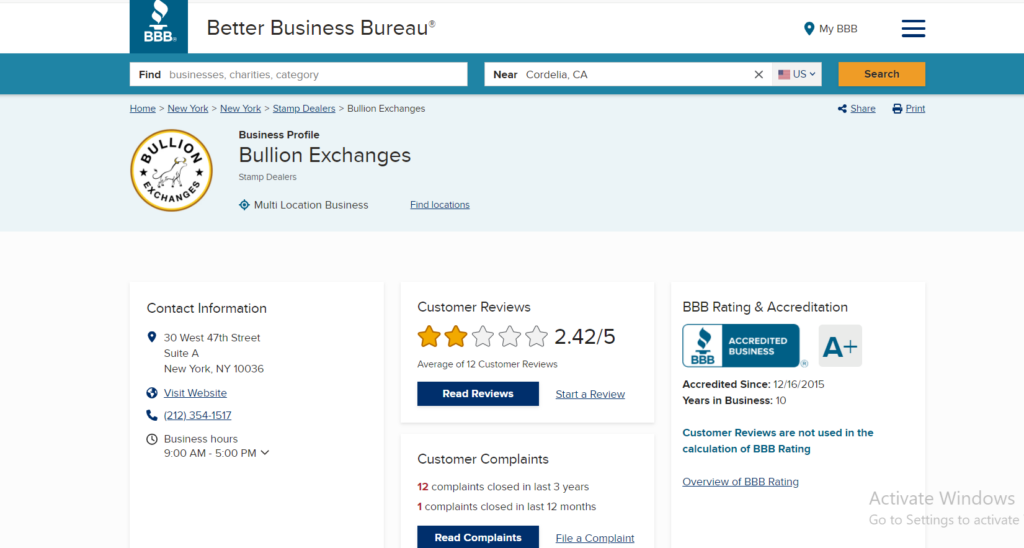The width and height of the screenshot is (1024, 548).
Task: Click the globe icon beside Visit Website
Action: (152, 393)
